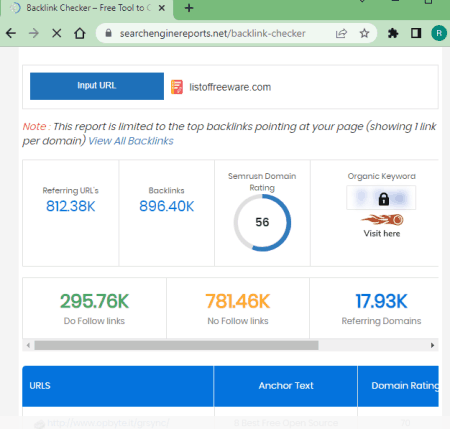
Task: Click the listoffreeware.com site favicon
Action: click(177, 87)
